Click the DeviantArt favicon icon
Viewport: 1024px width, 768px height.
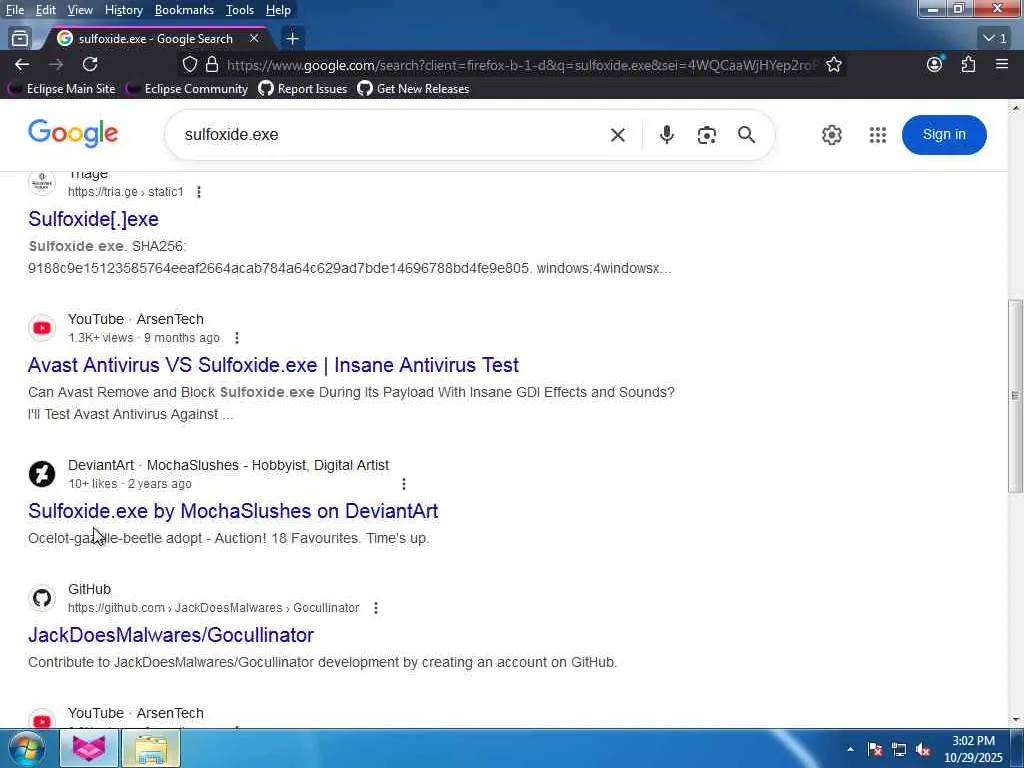click(x=42, y=474)
